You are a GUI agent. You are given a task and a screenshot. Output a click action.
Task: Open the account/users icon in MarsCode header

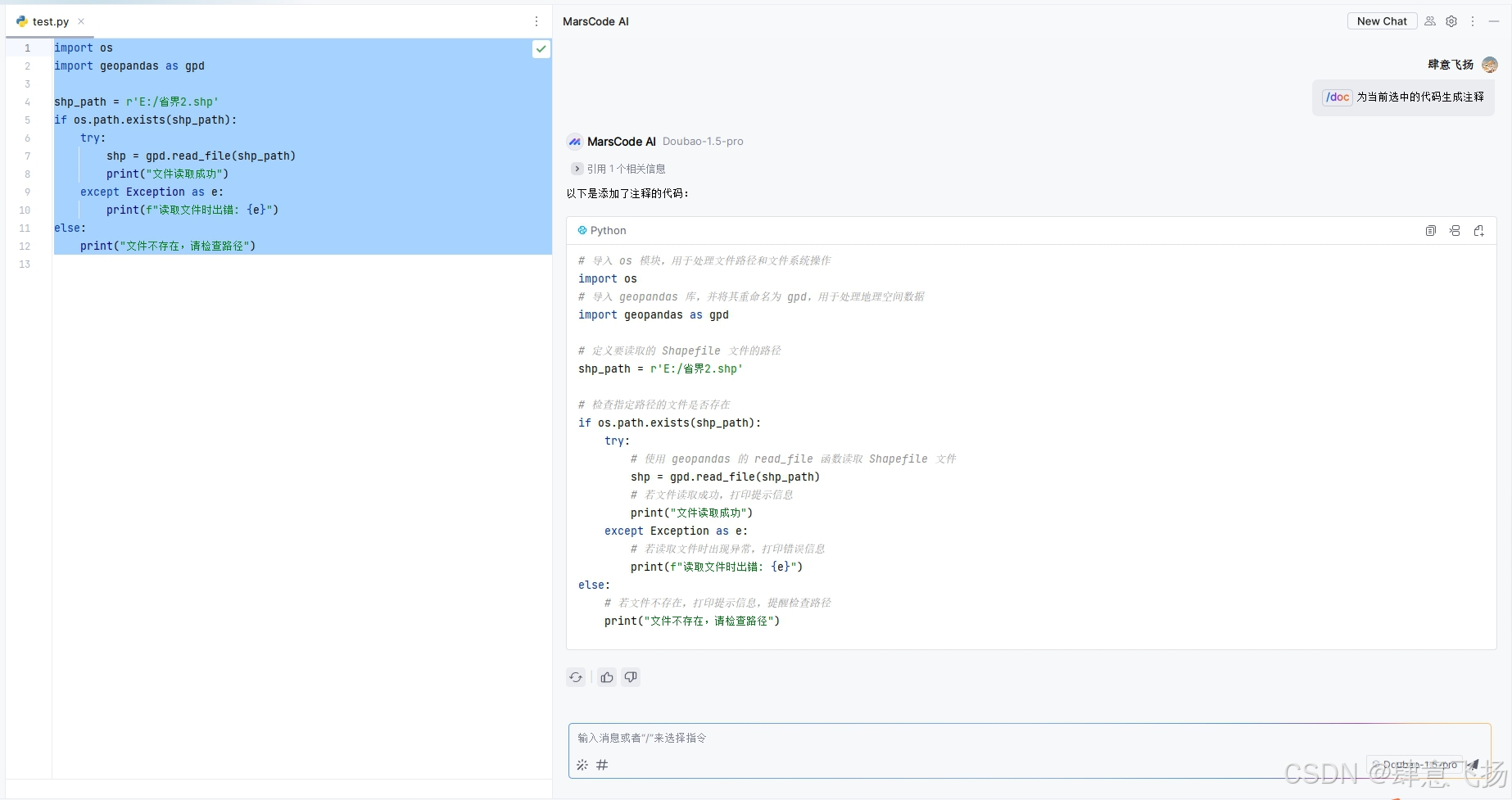point(1430,21)
